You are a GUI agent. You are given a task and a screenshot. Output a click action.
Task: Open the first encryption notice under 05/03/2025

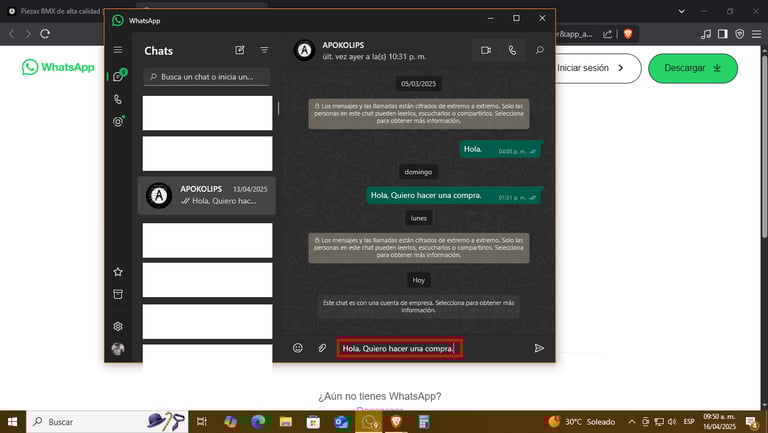(419, 114)
